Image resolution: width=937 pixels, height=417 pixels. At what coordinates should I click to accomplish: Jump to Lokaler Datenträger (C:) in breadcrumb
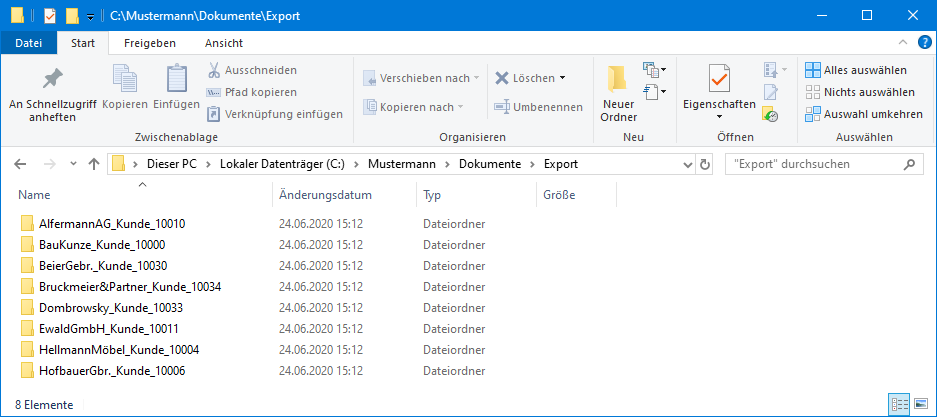pyautogui.click(x=283, y=164)
